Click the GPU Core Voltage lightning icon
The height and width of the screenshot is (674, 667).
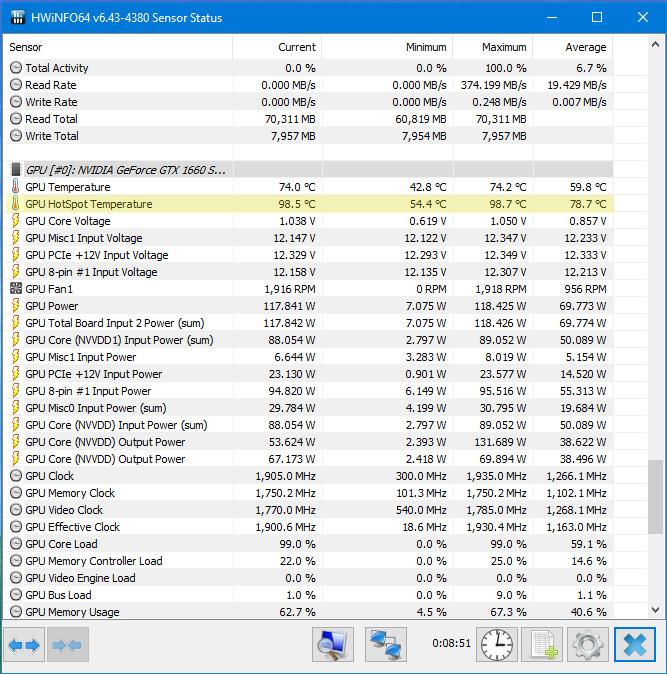tap(15, 221)
